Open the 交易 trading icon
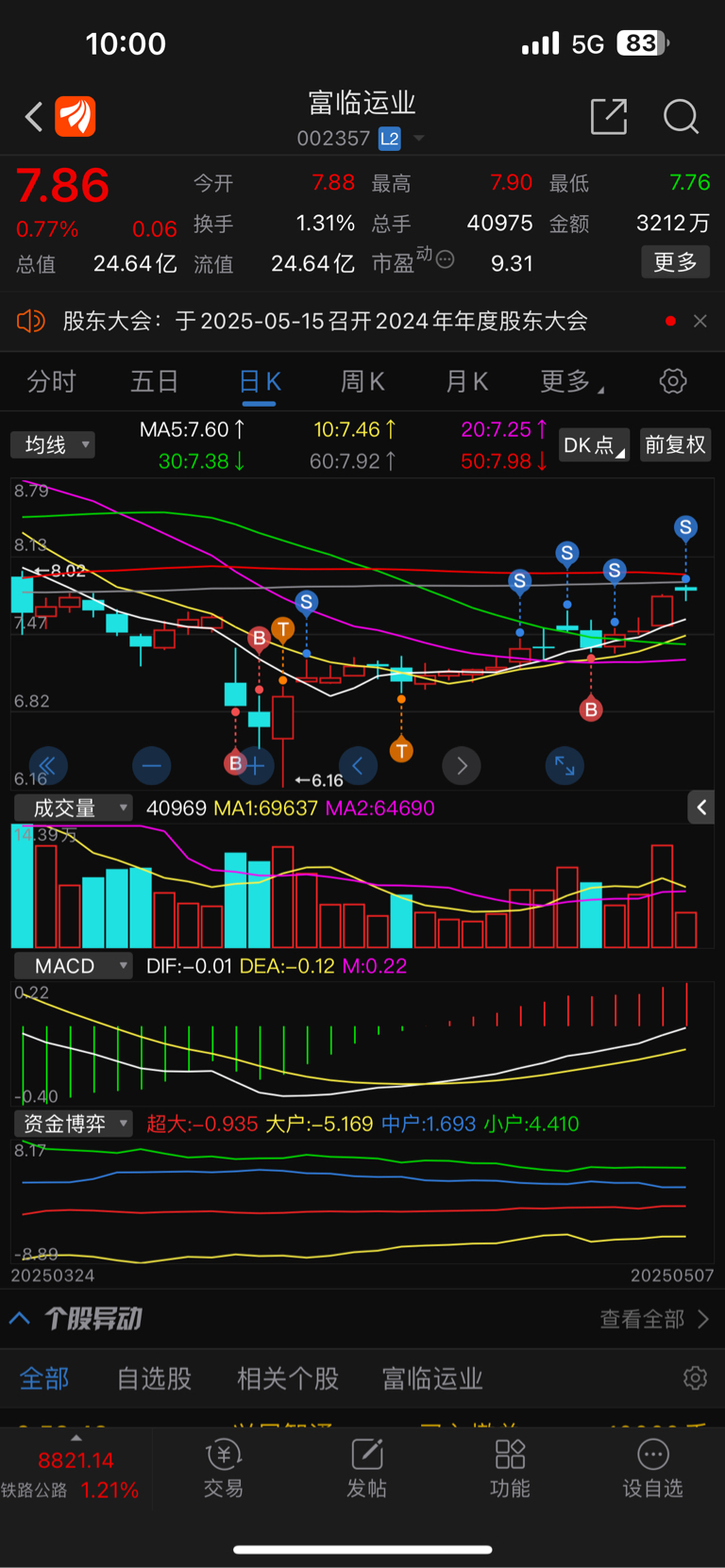725x1568 pixels. (224, 1469)
